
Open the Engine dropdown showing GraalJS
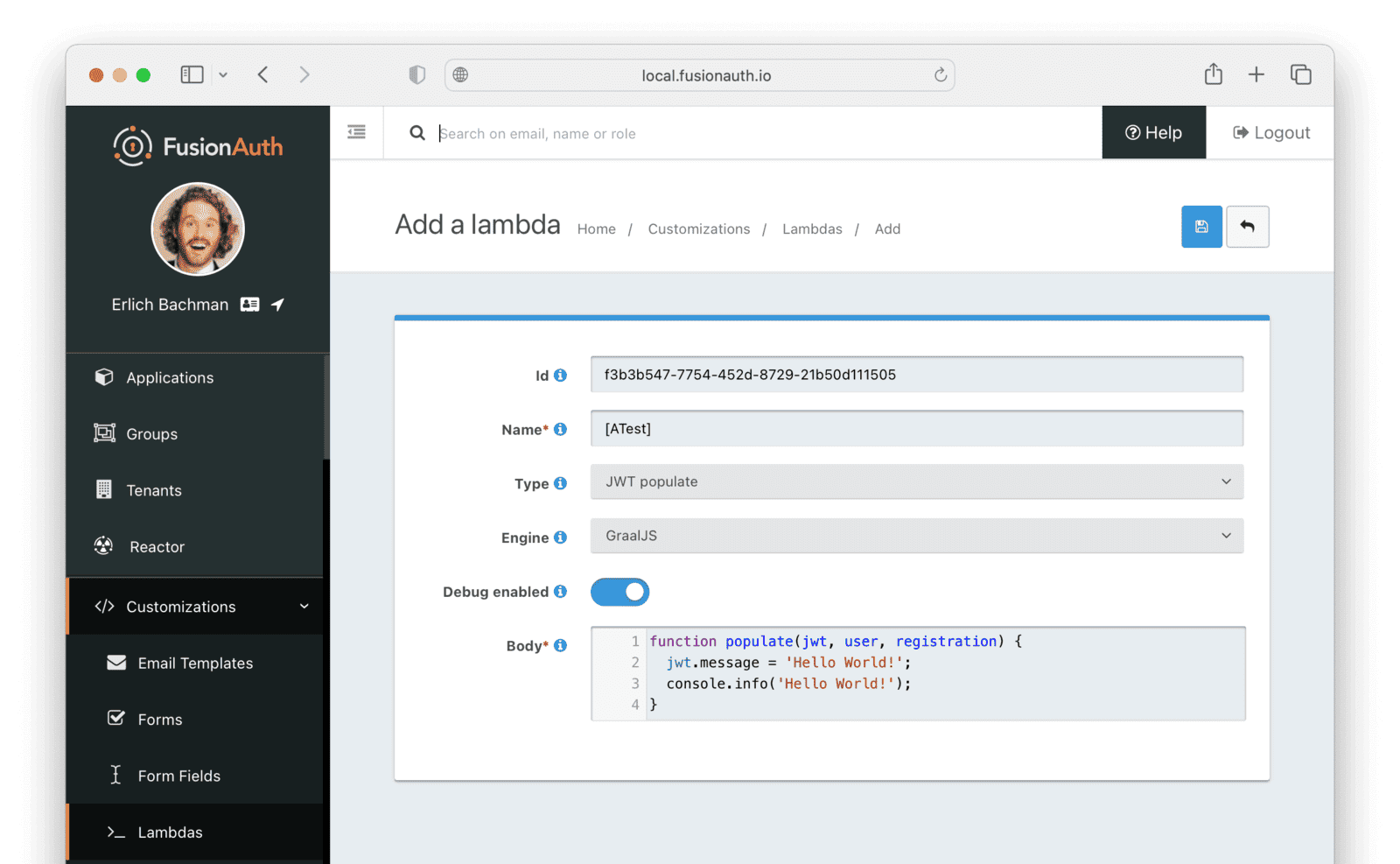point(917,536)
